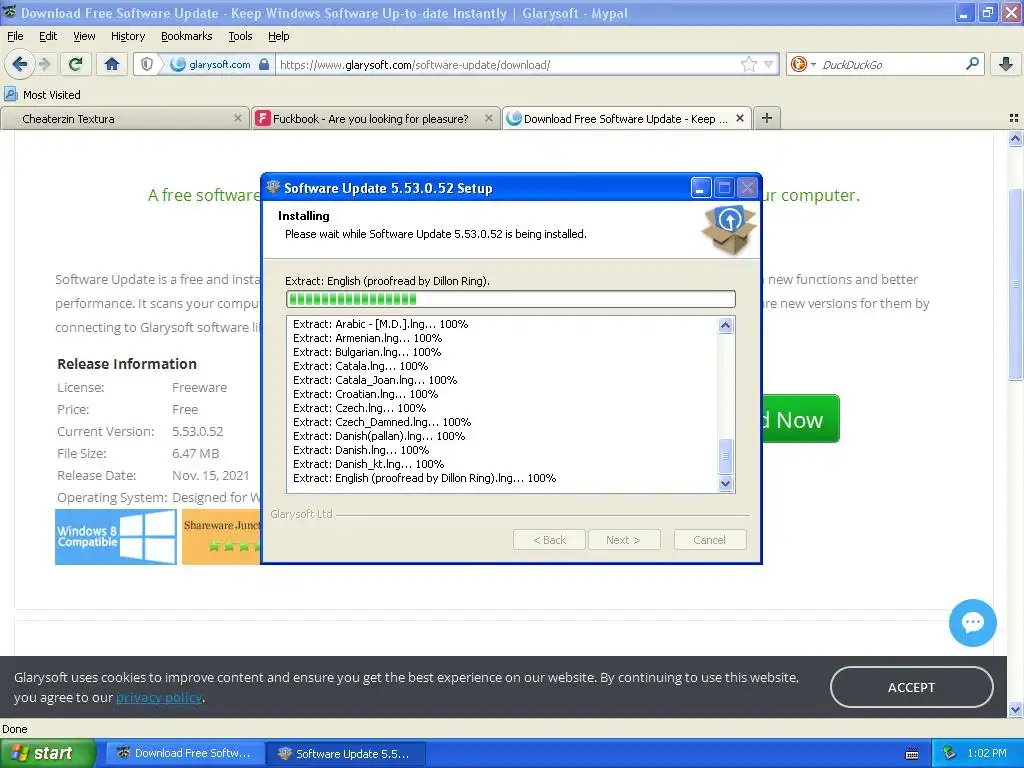Click the system tray network icon
1024x768 pixels.
click(x=949, y=753)
